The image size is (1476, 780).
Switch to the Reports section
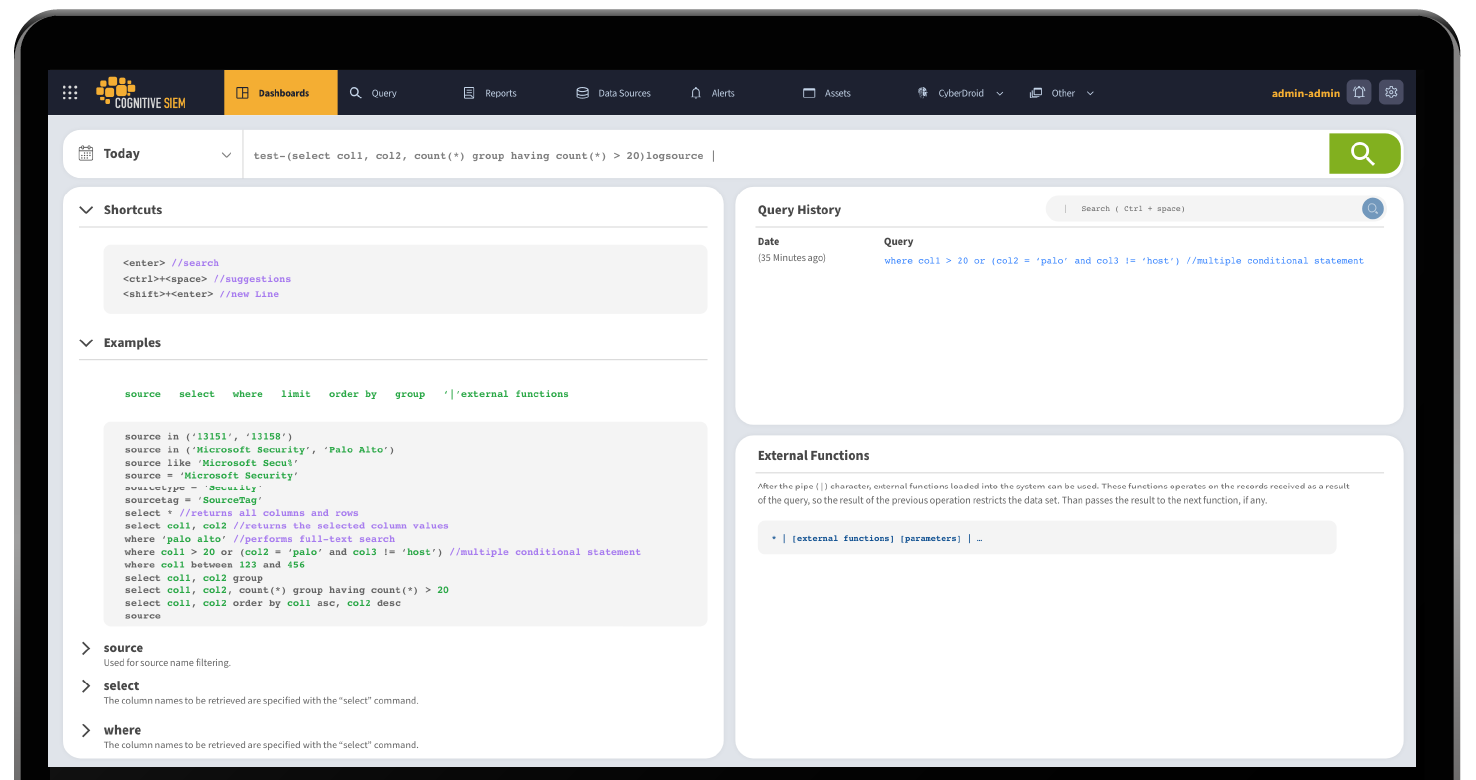(x=500, y=92)
